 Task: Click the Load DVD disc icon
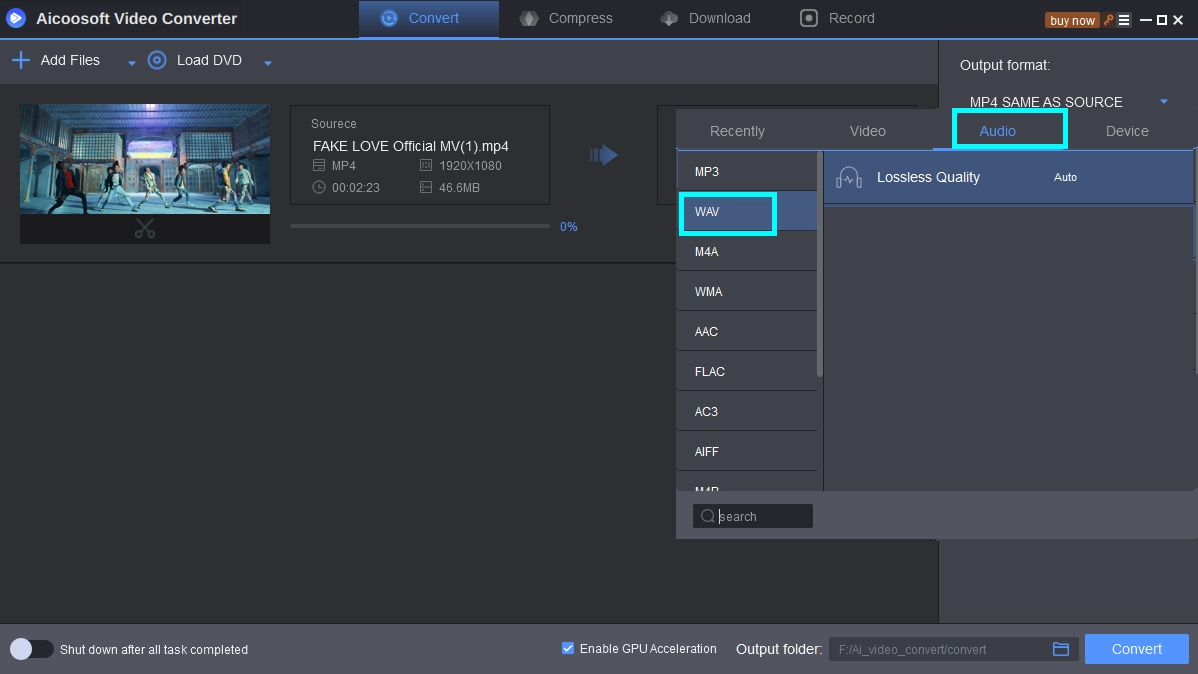(x=157, y=60)
